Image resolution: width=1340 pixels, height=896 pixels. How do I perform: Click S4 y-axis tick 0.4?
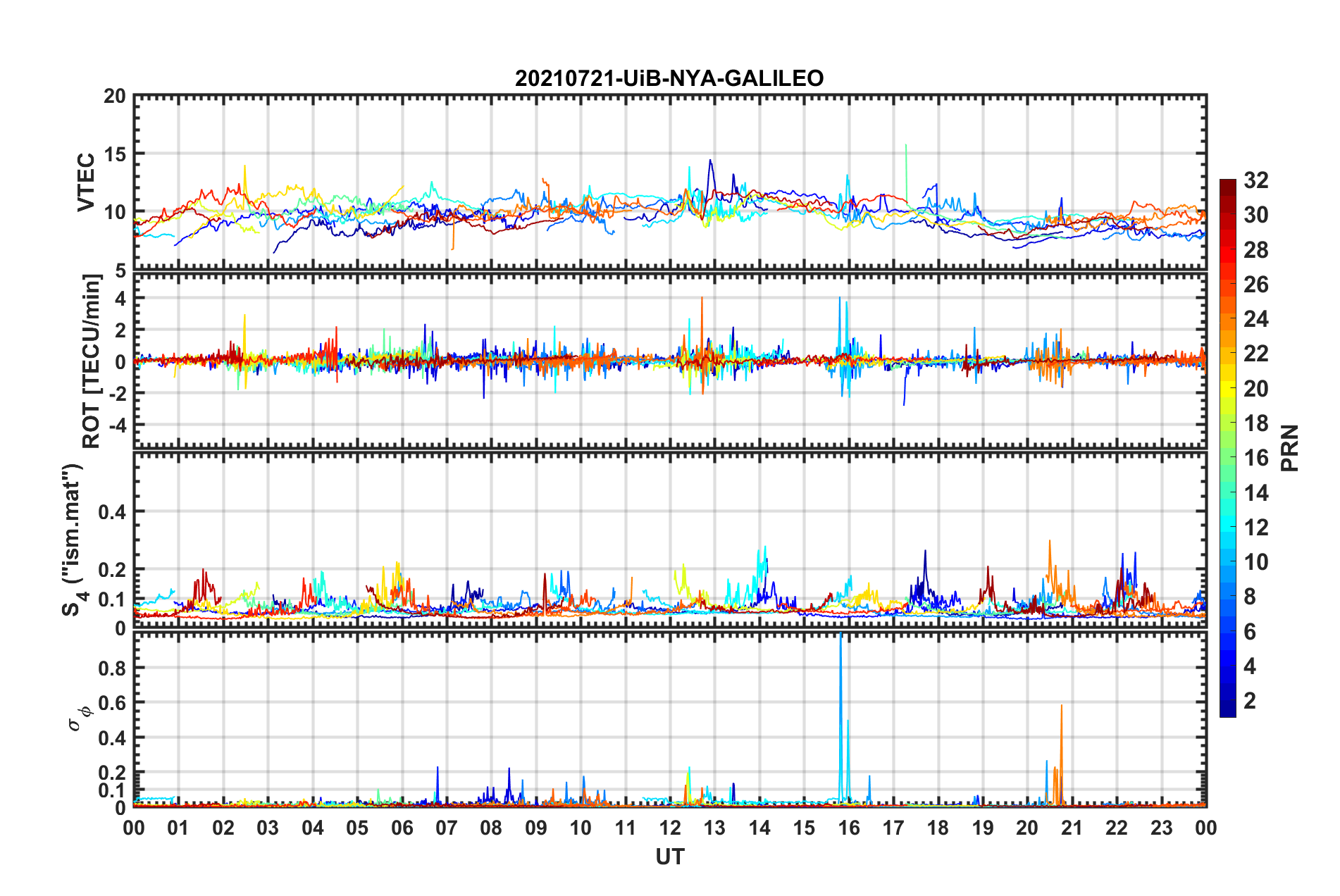(112, 512)
